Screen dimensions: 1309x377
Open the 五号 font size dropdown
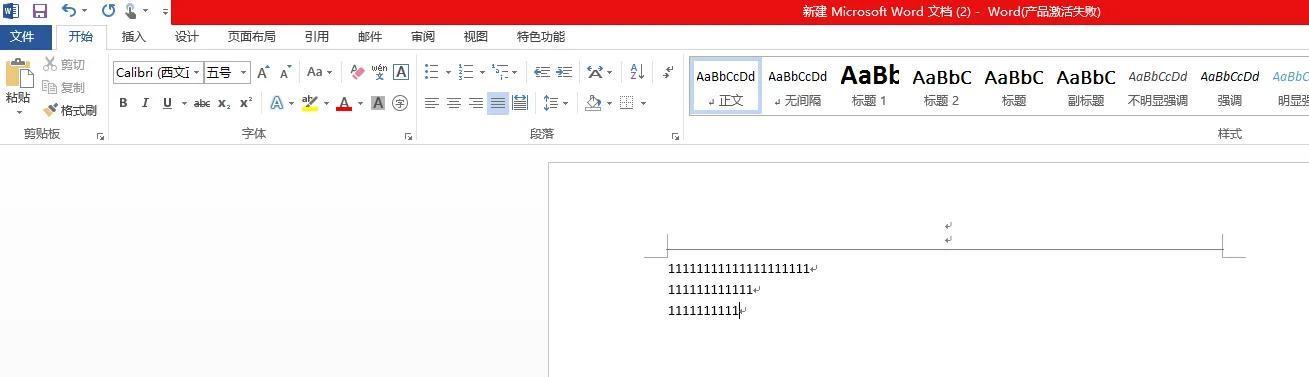pos(243,72)
